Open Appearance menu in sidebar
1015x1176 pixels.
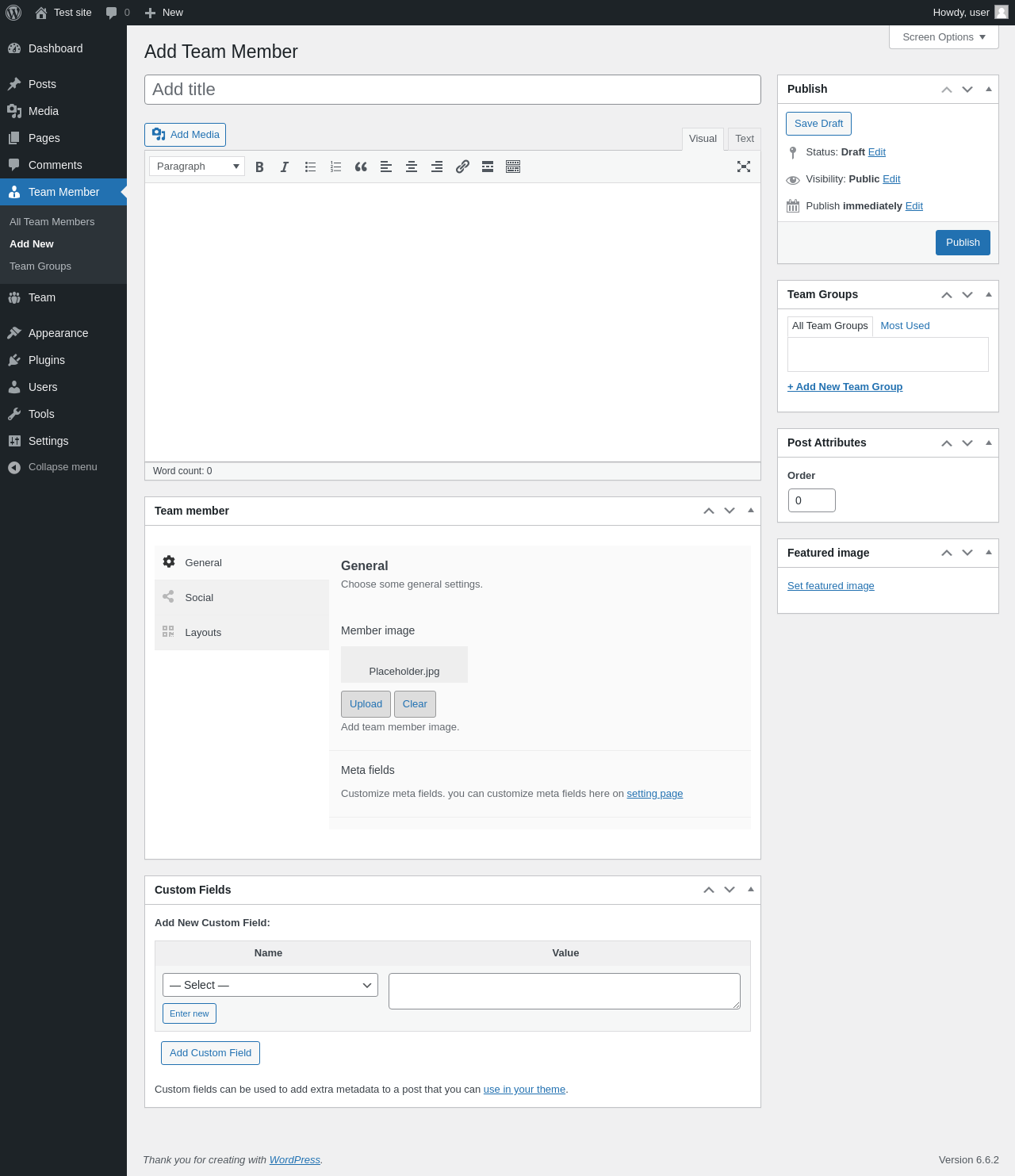coord(63,333)
